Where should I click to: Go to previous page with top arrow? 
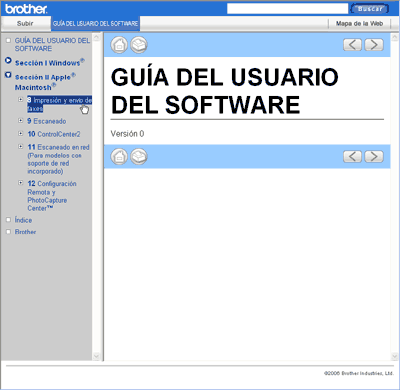pyautogui.click(x=352, y=45)
